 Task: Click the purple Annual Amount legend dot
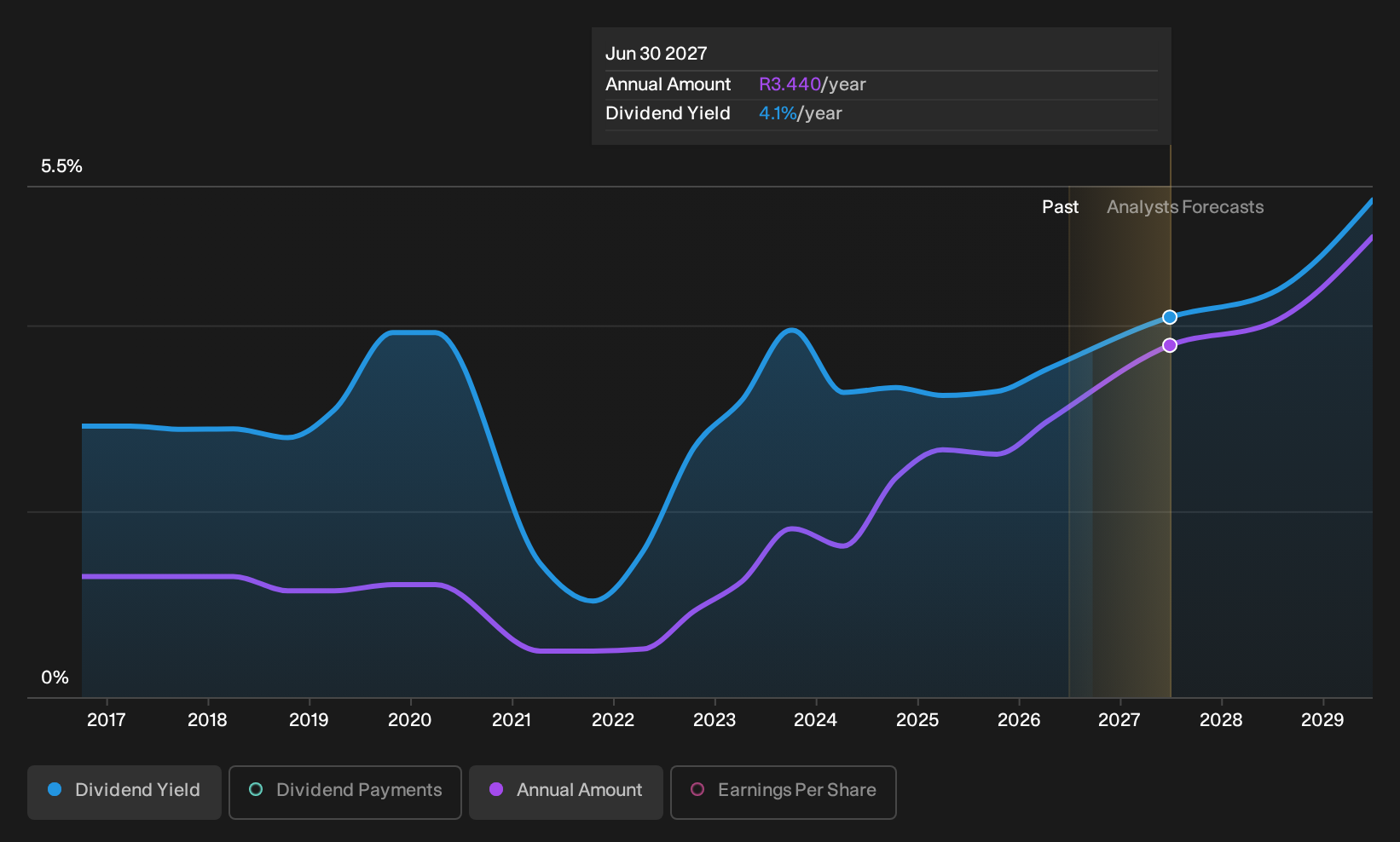(496, 790)
